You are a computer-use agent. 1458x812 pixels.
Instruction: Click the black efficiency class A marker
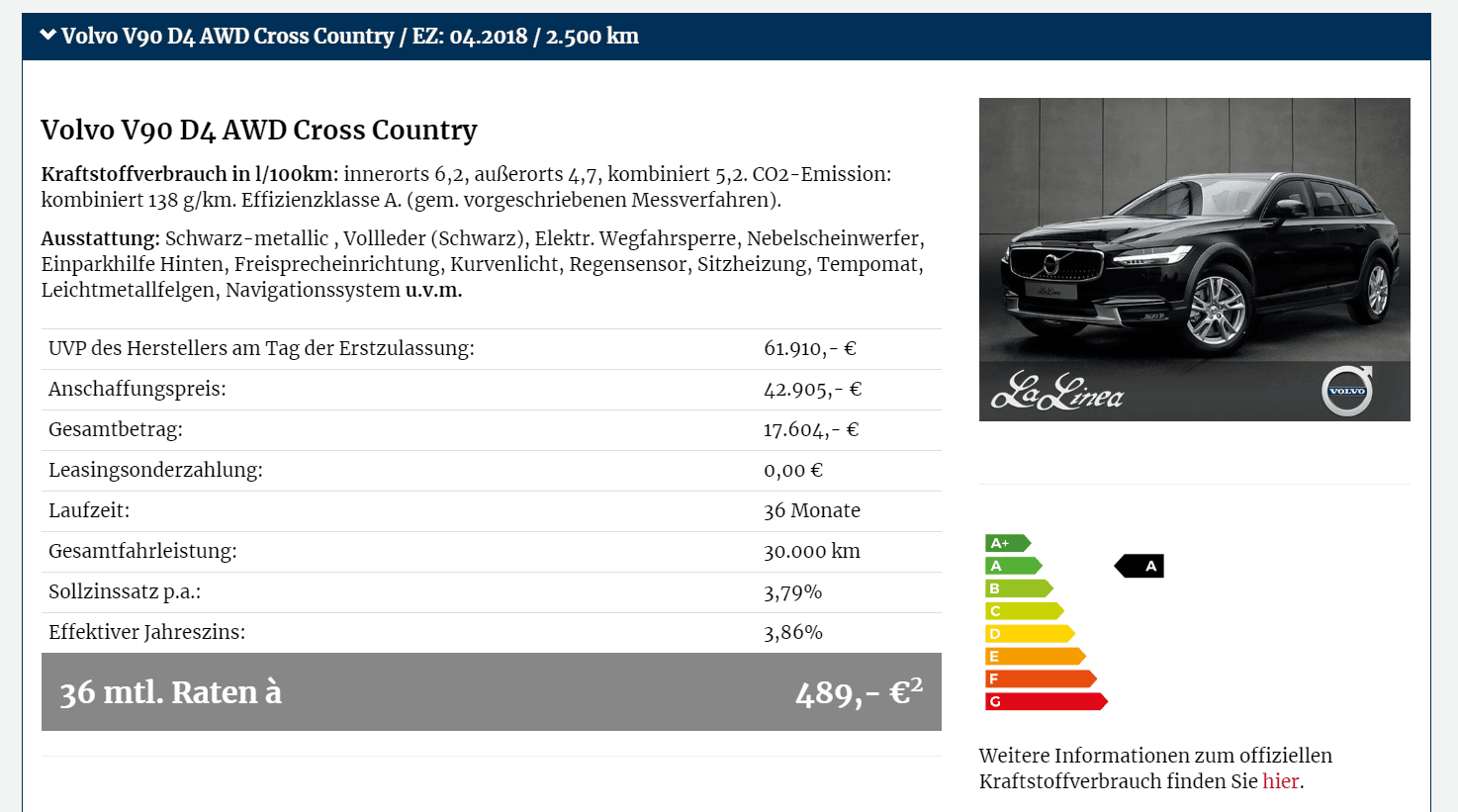click(x=1139, y=566)
